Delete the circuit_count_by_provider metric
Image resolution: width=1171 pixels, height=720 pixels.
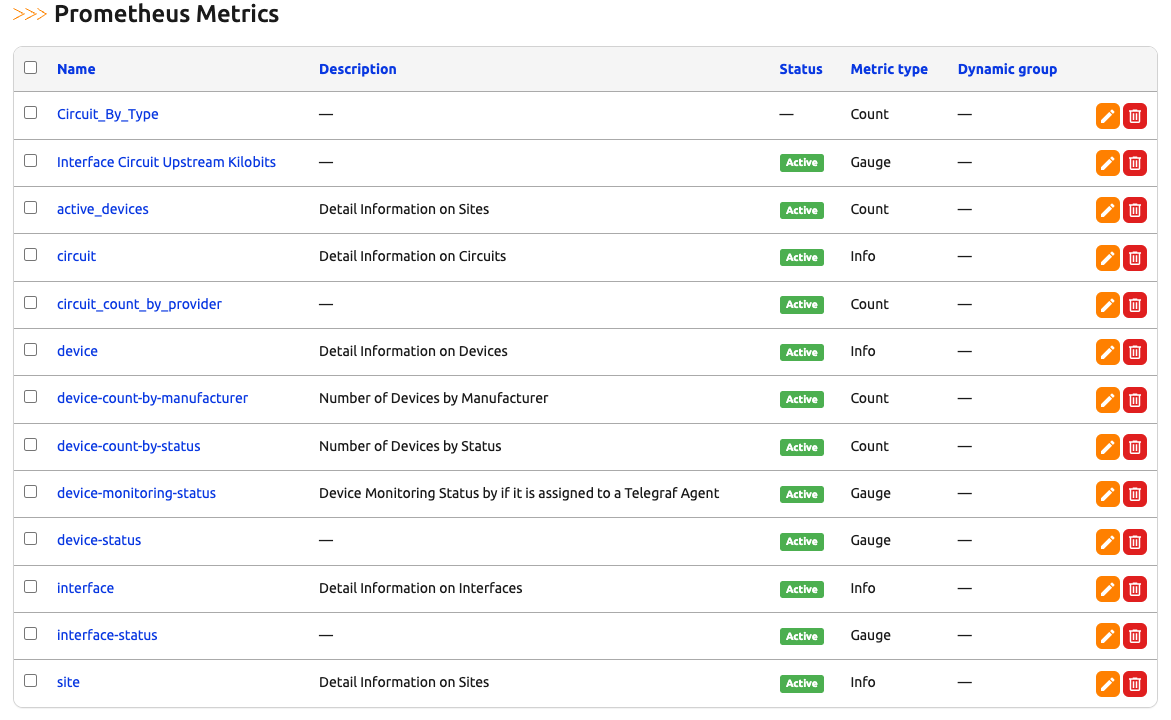[1135, 305]
